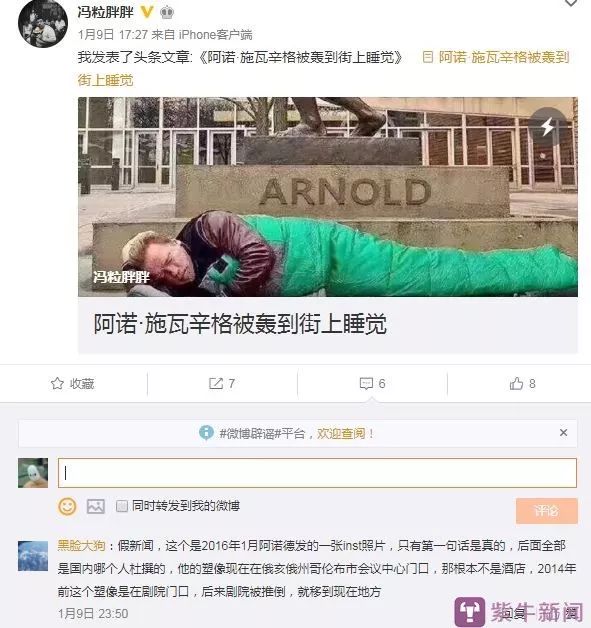Screen dimensions: 591x628
Task: Open comments via speech bubble icon
Action: click(x=366, y=384)
